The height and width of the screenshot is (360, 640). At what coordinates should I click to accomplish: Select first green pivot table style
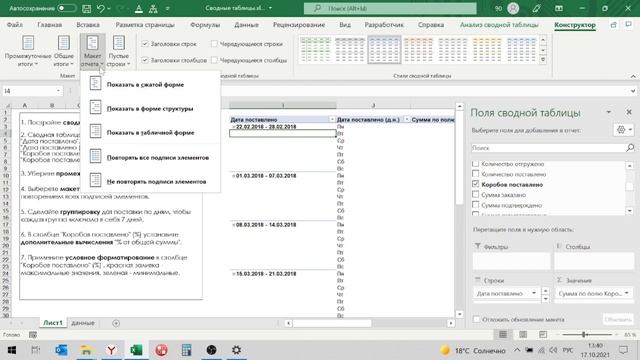pos(316,50)
